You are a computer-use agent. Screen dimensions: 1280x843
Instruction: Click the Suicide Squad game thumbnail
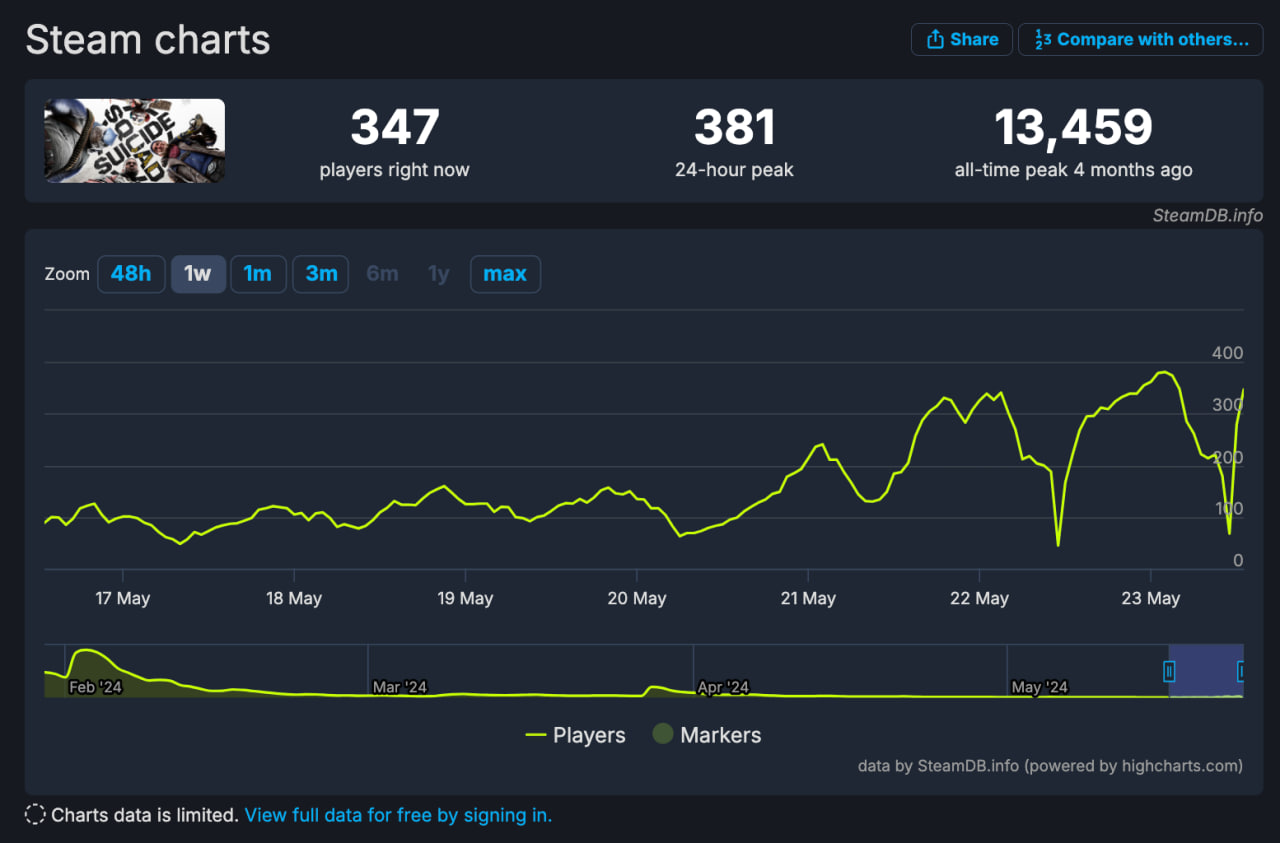(134, 140)
